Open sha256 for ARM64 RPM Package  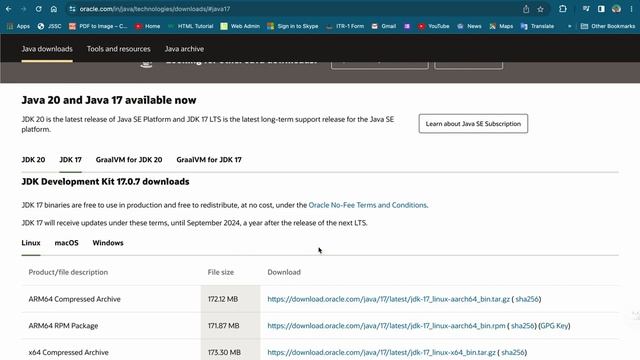[x=522, y=326]
